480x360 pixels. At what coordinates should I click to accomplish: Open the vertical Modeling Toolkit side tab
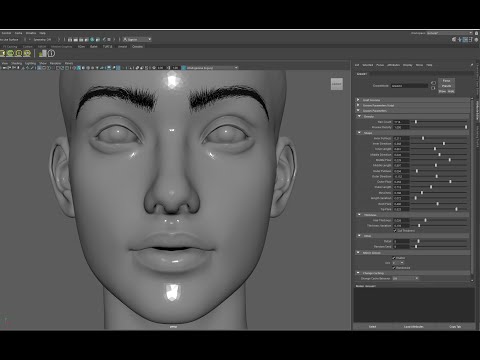(x=477, y=137)
